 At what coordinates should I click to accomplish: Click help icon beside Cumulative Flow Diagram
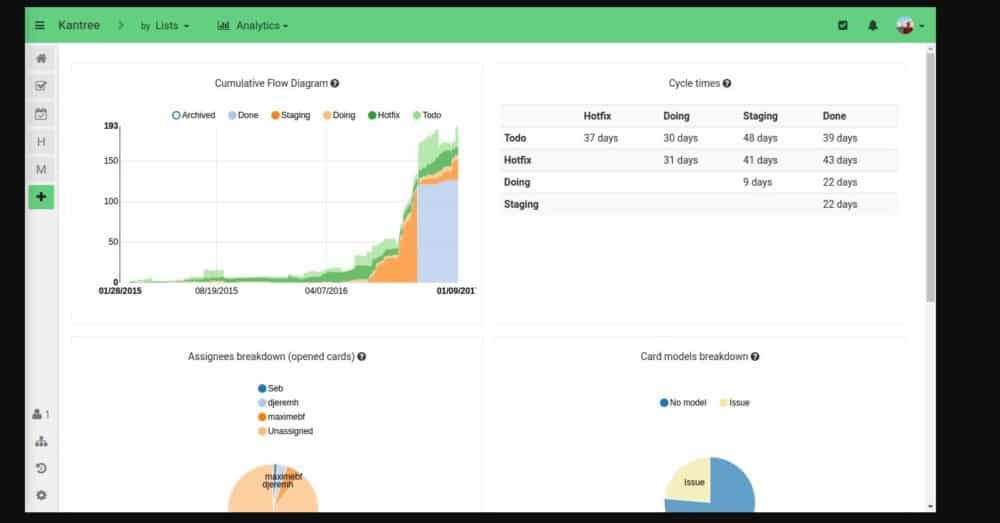pyautogui.click(x=335, y=84)
